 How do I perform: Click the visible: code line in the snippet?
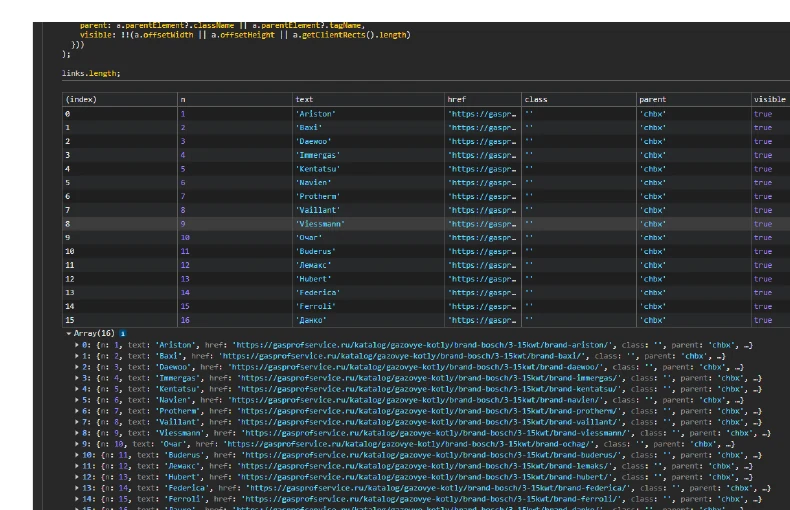[245, 35]
